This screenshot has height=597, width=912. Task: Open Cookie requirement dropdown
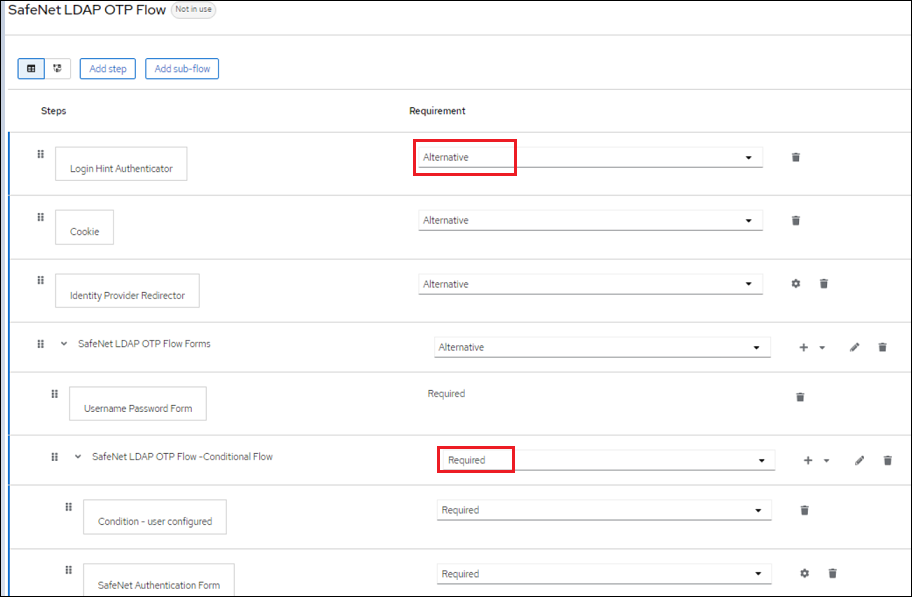click(x=590, y=220)
